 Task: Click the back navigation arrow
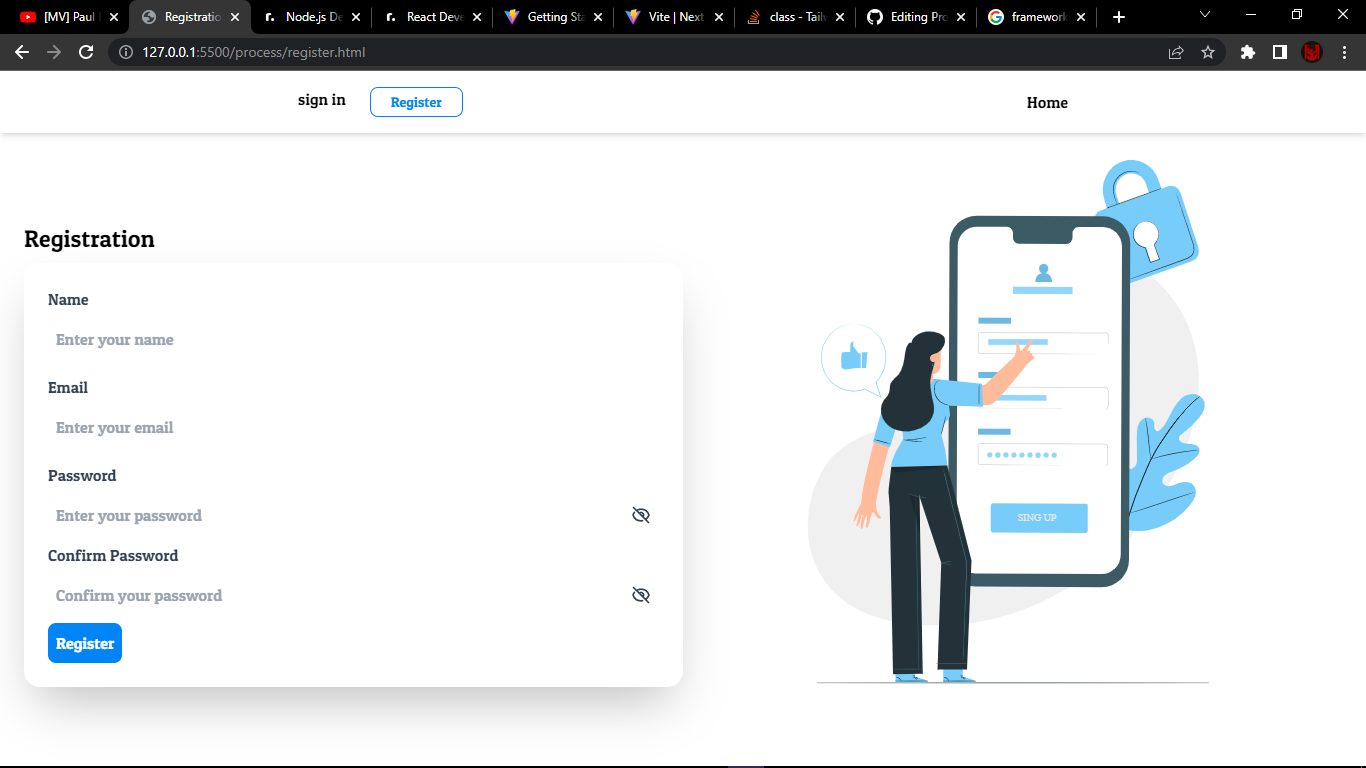(22, 52)
